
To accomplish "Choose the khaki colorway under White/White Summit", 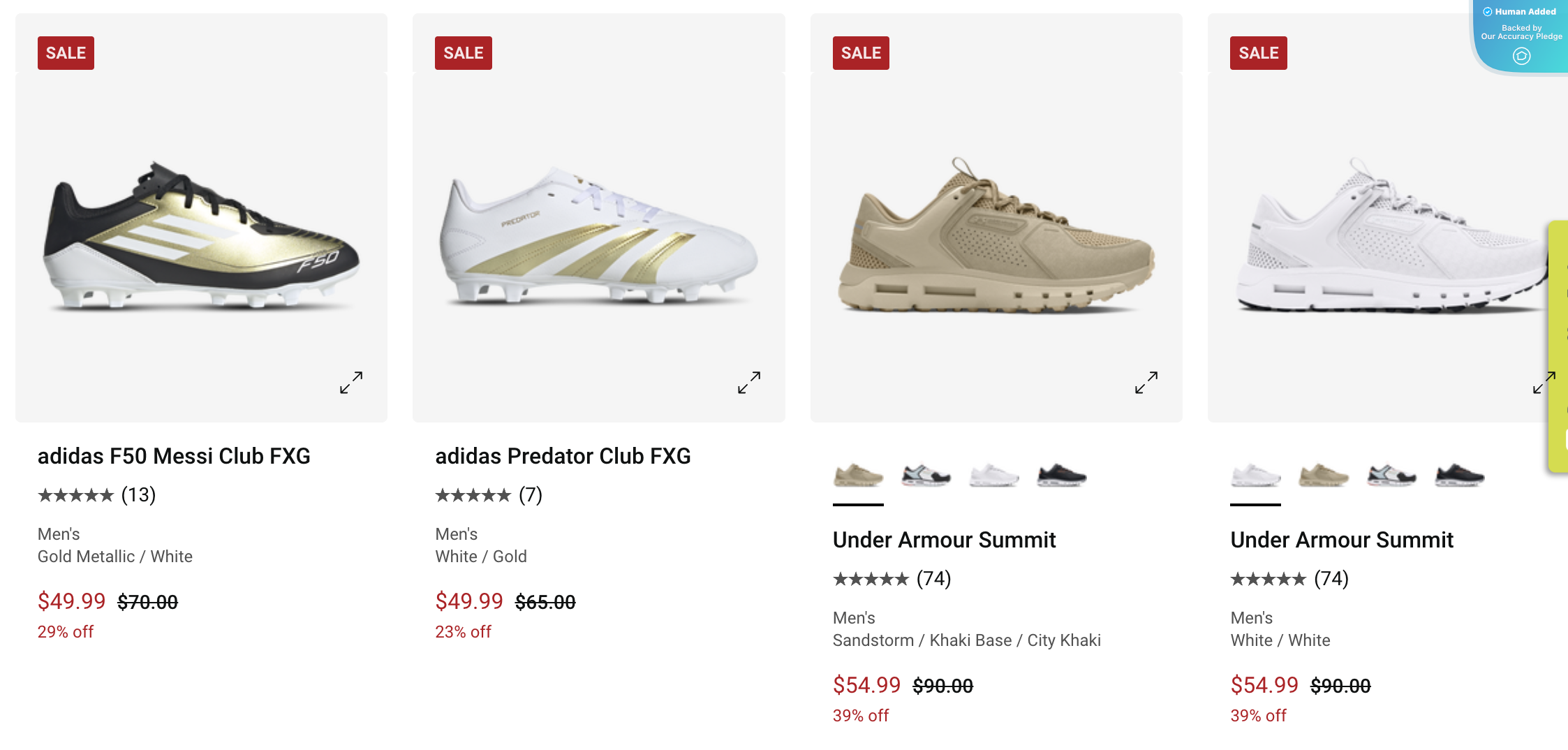I will (x=1323, y=476).
